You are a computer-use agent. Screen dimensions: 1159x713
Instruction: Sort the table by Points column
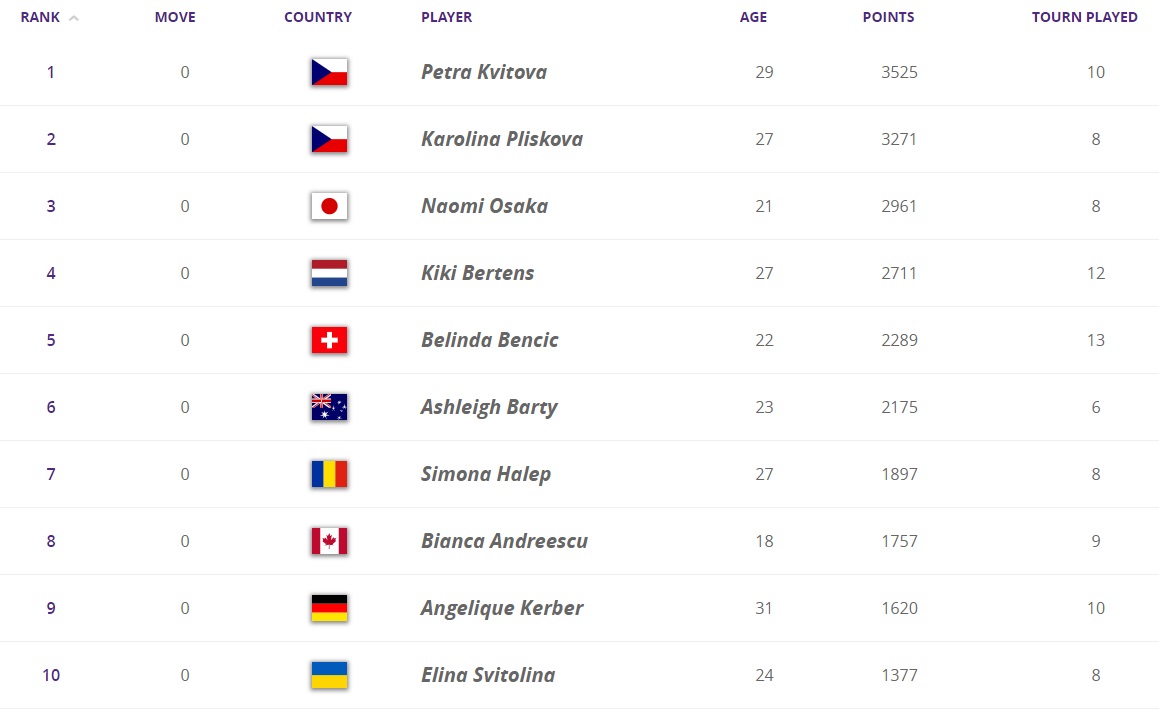888,17
